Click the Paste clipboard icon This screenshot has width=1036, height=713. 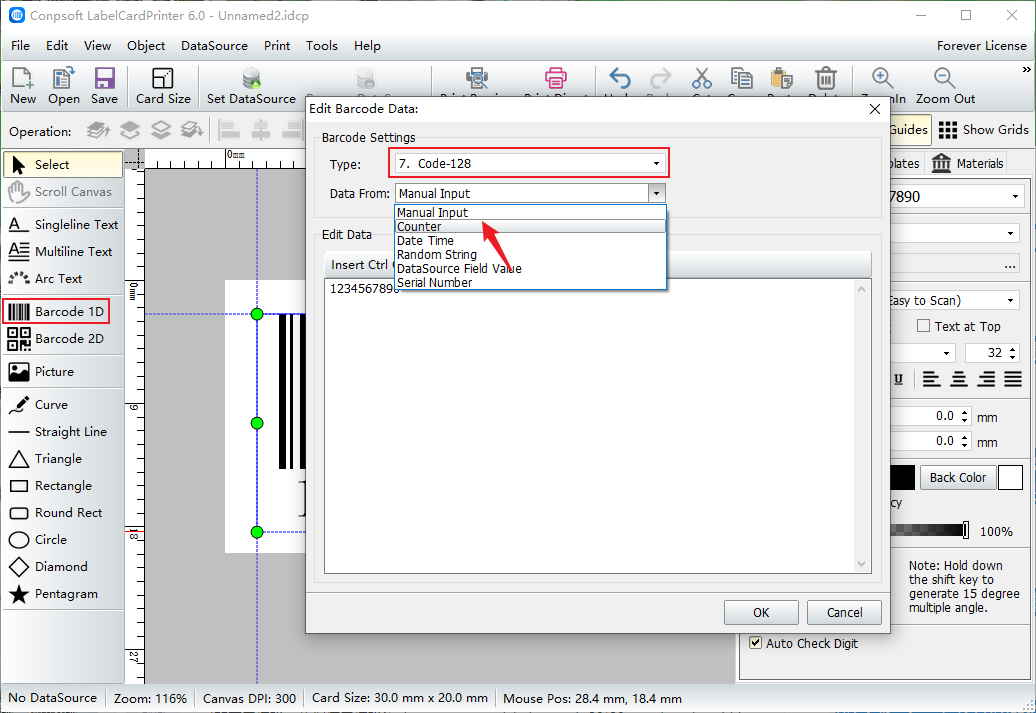pos(782,79)
